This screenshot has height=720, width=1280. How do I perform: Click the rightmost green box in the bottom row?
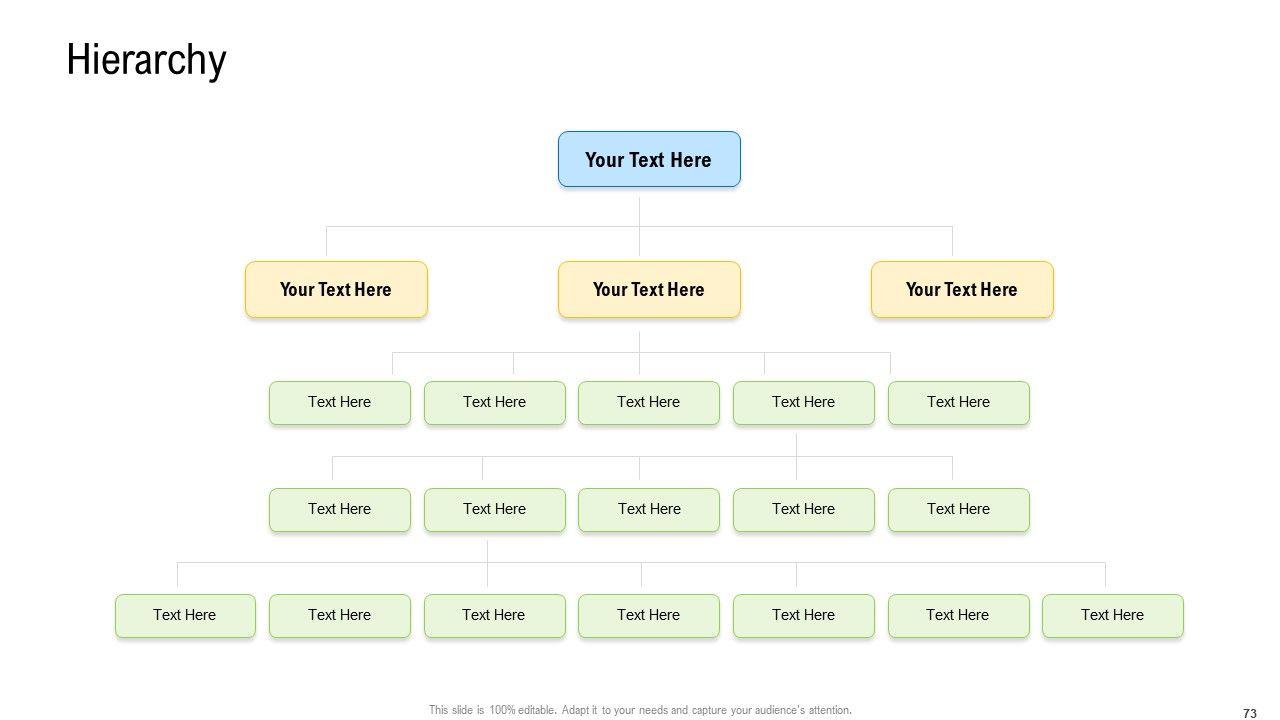point(1112,616)
